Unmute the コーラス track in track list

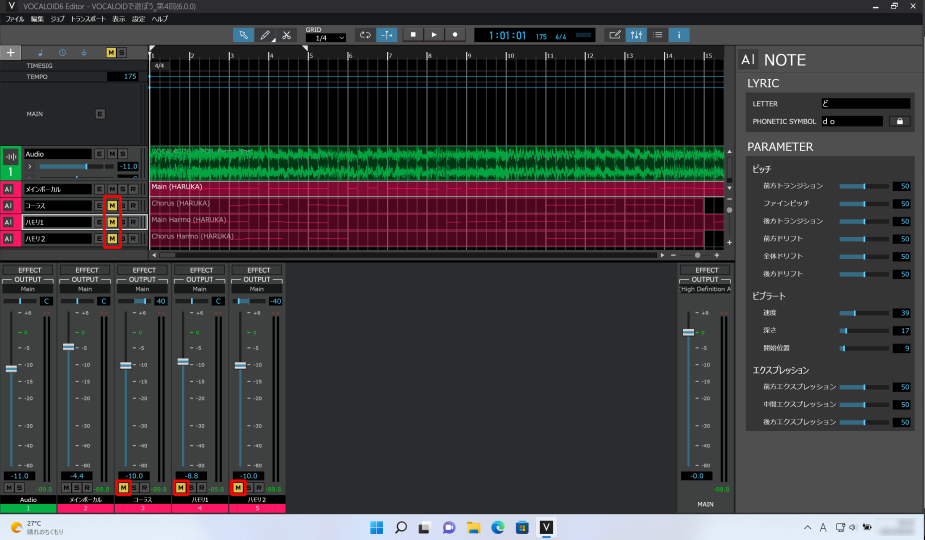pyautogui.click(x=111, y=205)
